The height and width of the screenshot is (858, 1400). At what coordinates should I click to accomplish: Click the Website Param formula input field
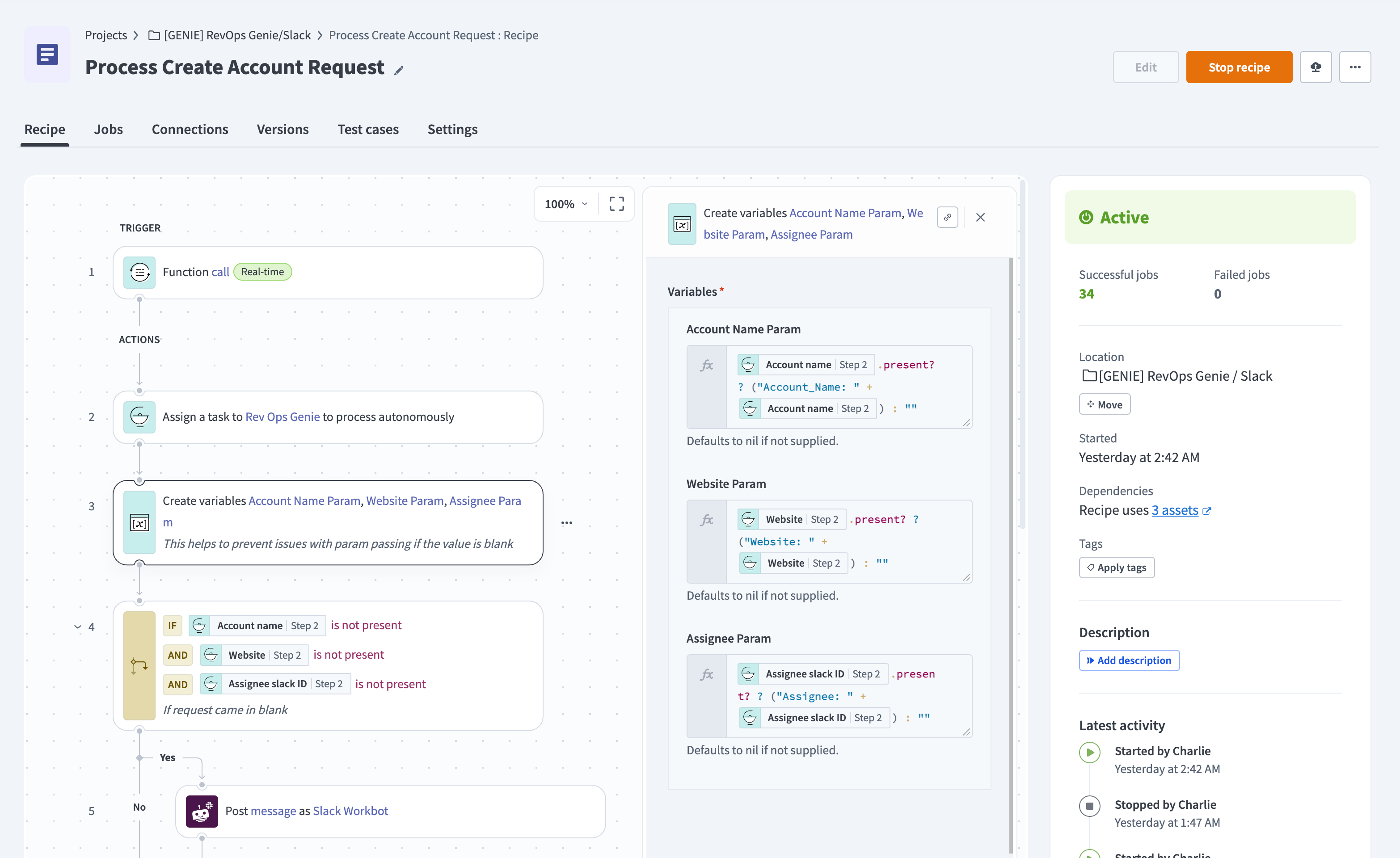(829, 542)
